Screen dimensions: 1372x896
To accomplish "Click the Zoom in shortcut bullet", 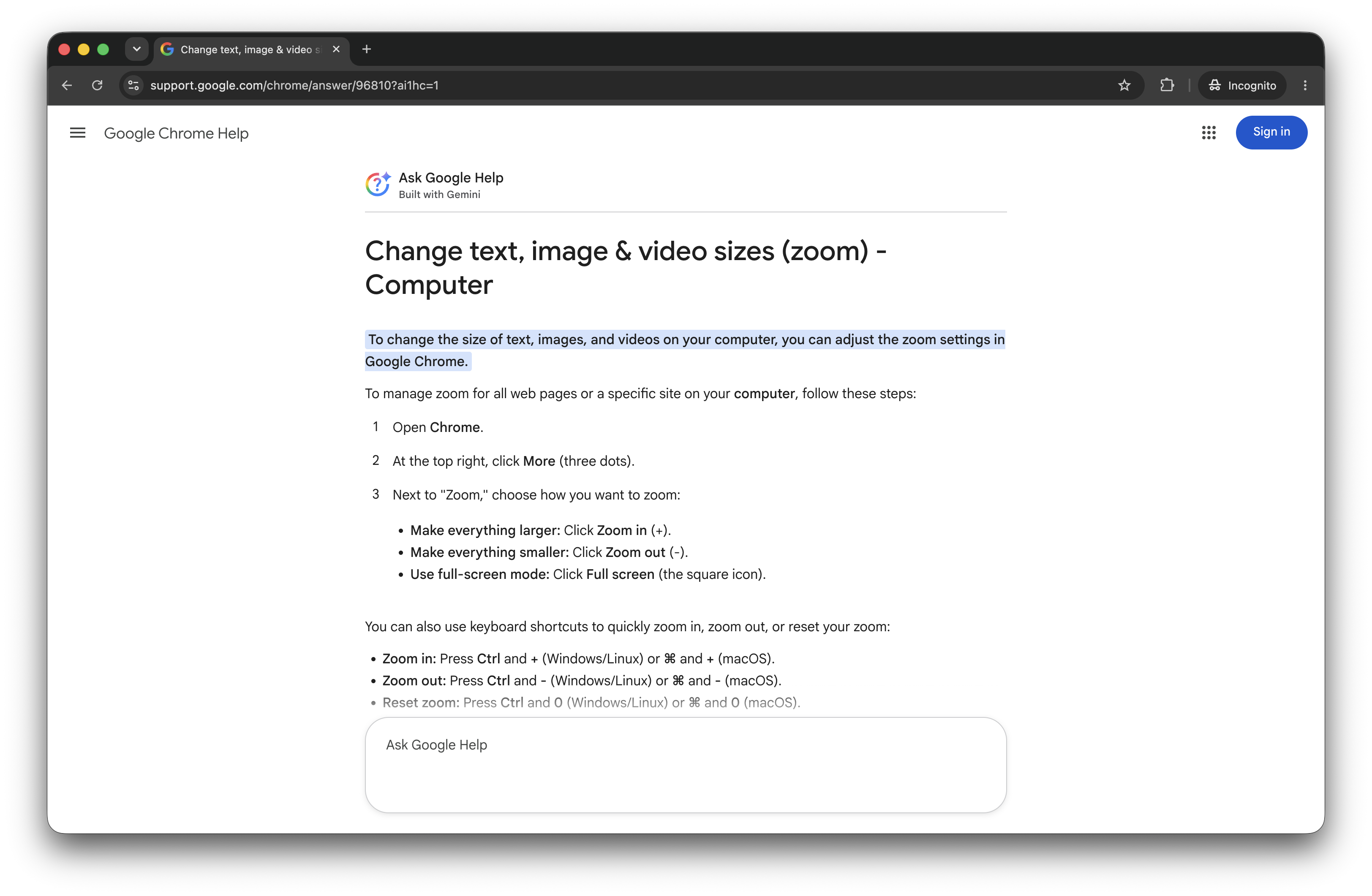I will [x=578, y=659].
